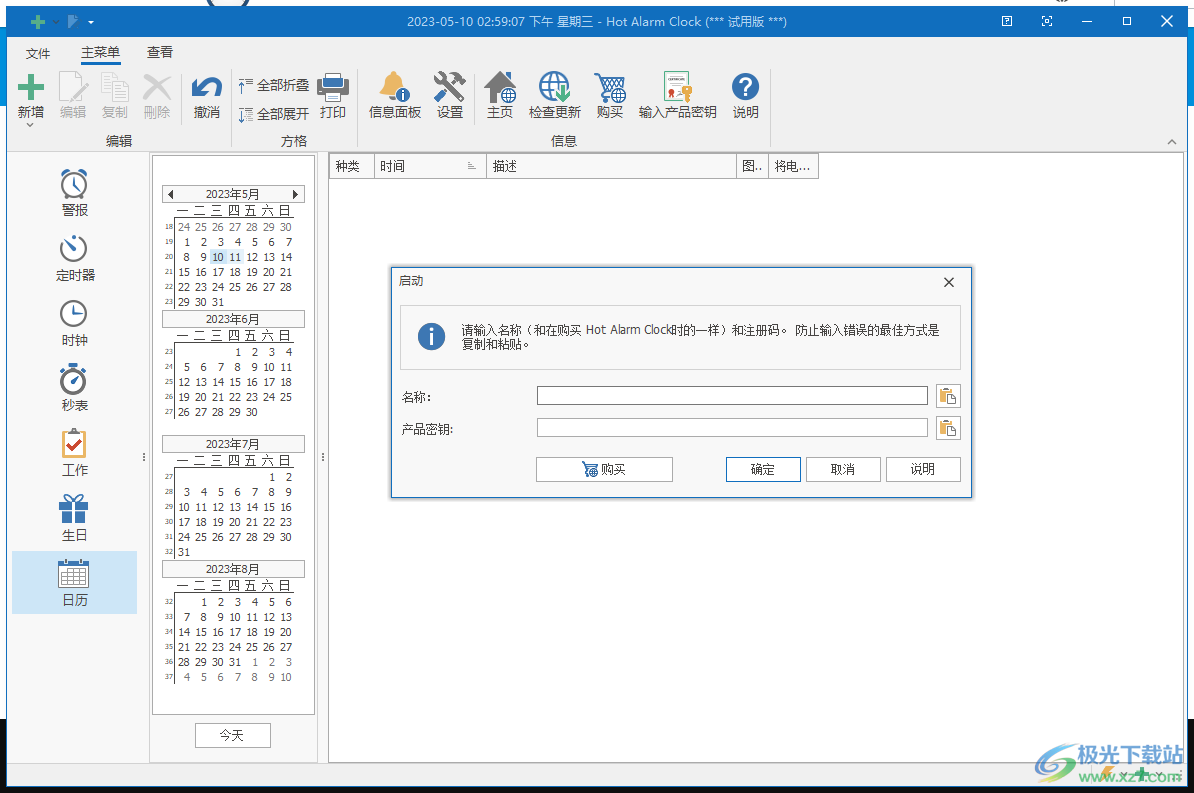Screen dimensions: 1194x793
Task: Select 秒表 stopwatch in sidebar
Action: click(74, 389)
